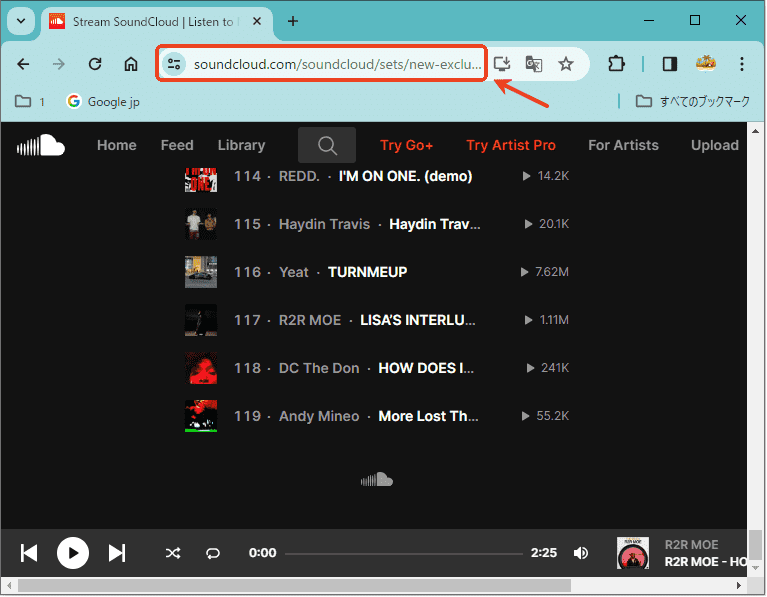
Task: Open Google Translate icon in address bar
Action: click(534, 64)
